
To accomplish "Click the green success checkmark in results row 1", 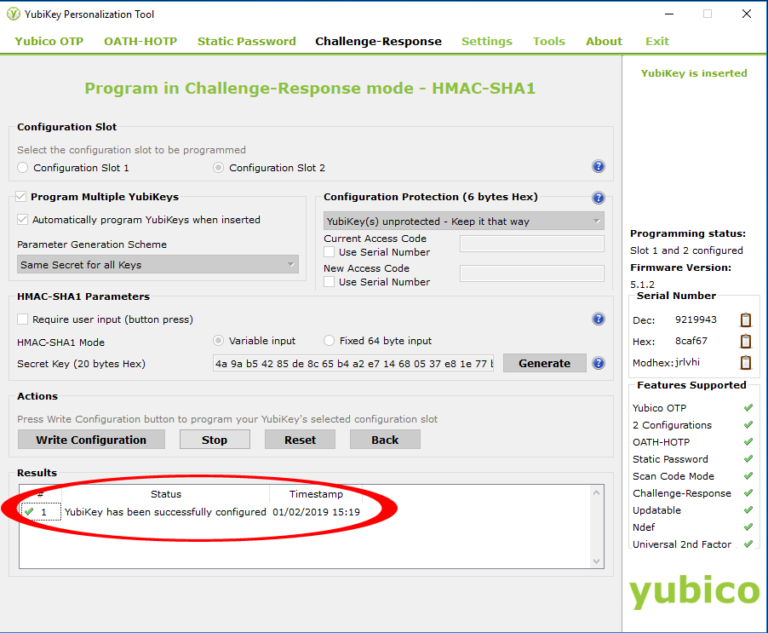I will pyautogui.click(x=29, y=512).
